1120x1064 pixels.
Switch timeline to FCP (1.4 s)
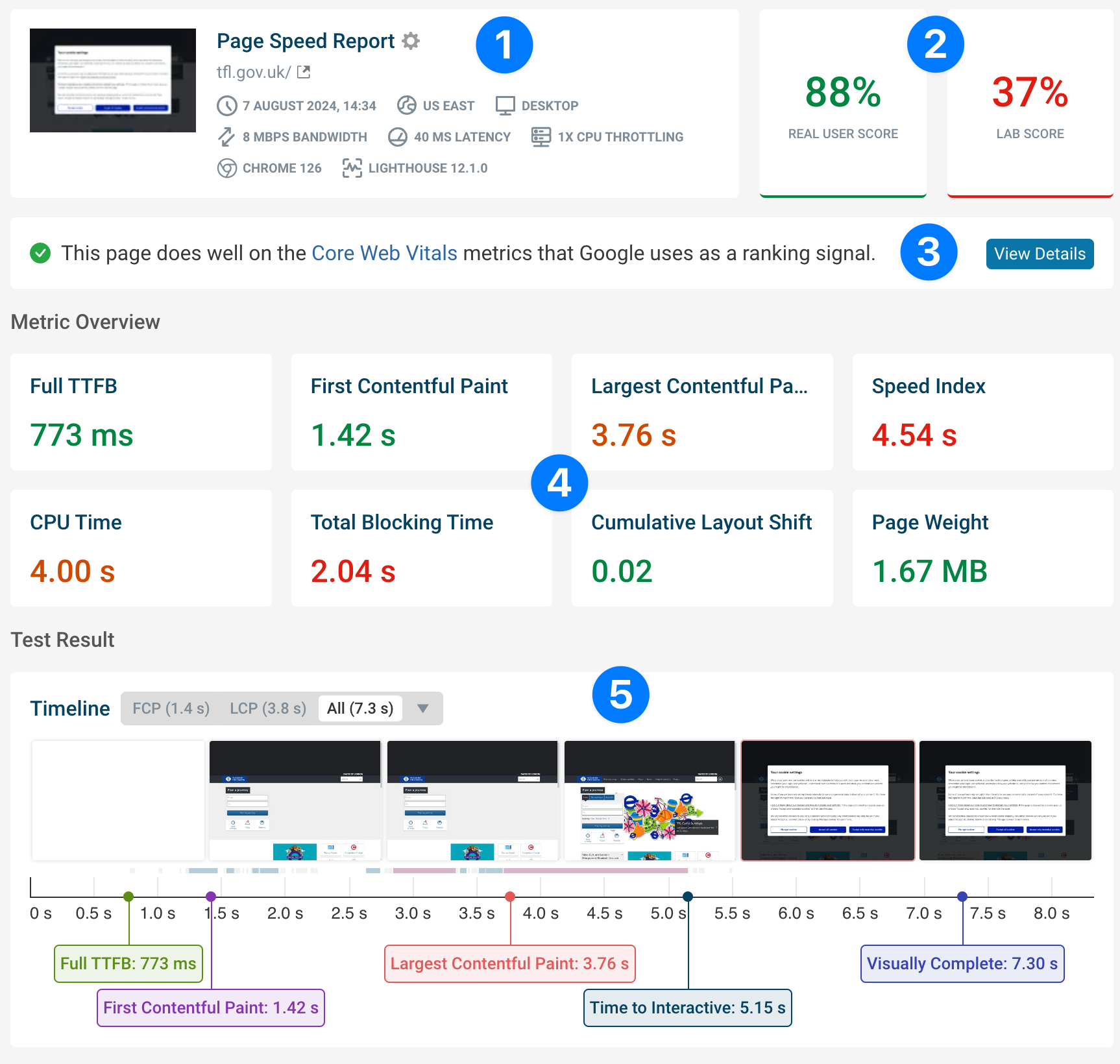171,708
